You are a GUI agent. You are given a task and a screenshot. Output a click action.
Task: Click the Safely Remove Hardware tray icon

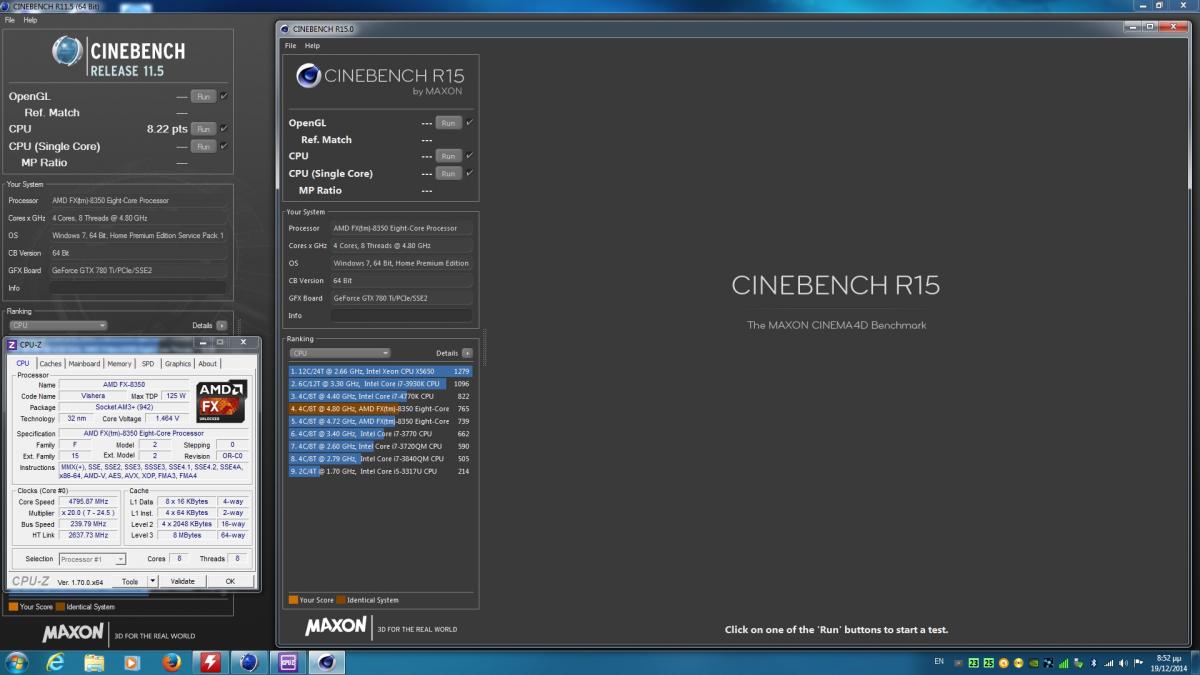click(x=1079, y=662)
